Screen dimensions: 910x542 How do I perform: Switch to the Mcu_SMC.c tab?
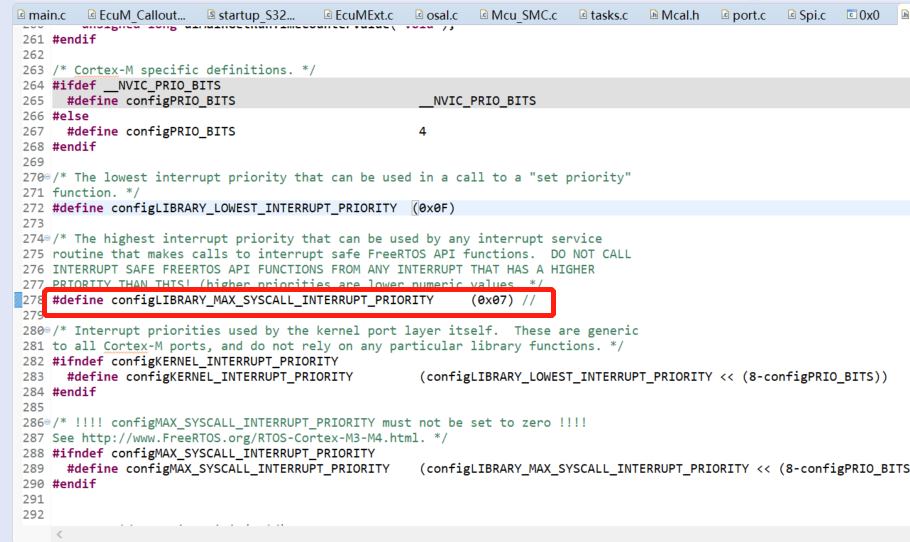pos(518,15)
